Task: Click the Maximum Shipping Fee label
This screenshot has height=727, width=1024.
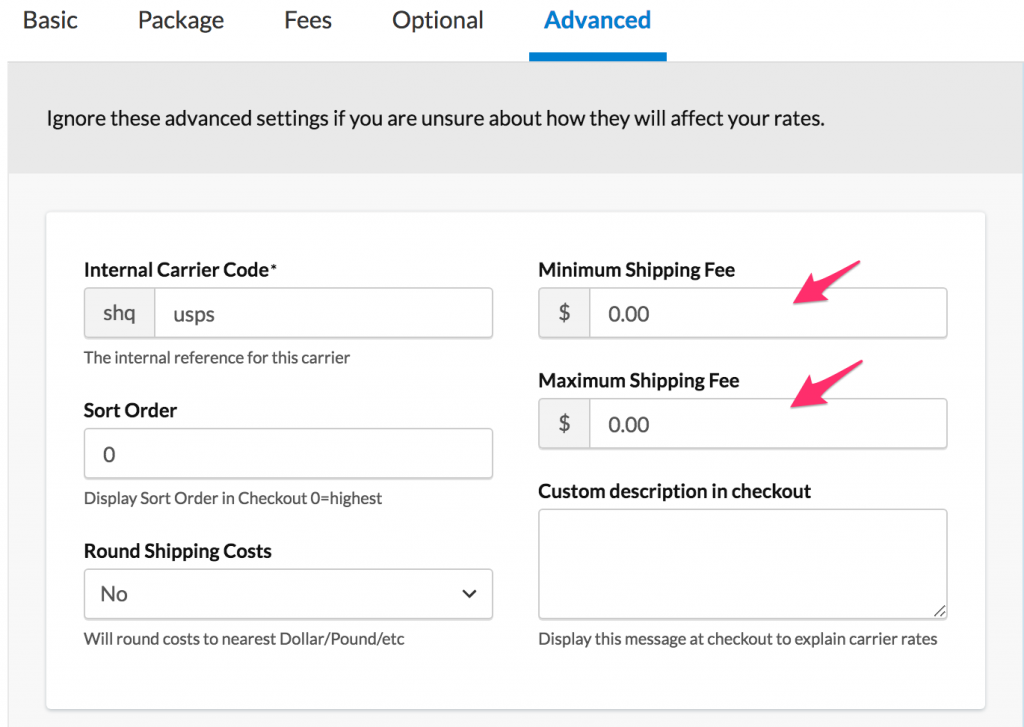Action: 638,381
